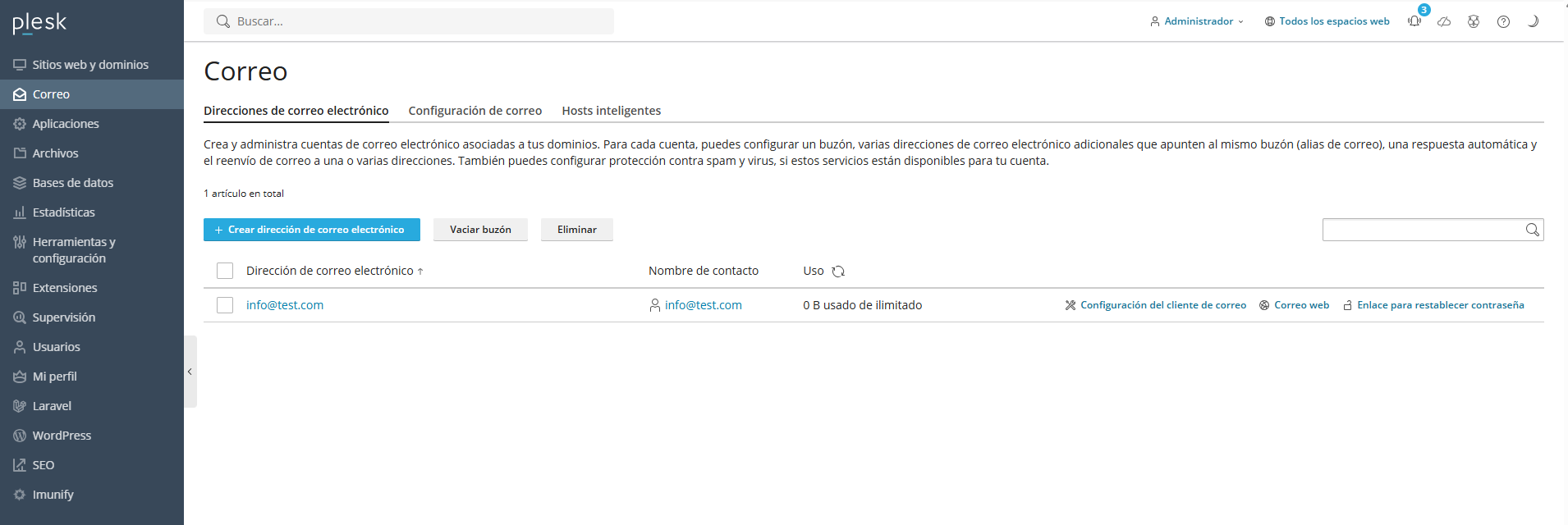Open the Correo web link
This screenshot has width=1568, height=525.
pyautogui.click(x=1300, y=305)
